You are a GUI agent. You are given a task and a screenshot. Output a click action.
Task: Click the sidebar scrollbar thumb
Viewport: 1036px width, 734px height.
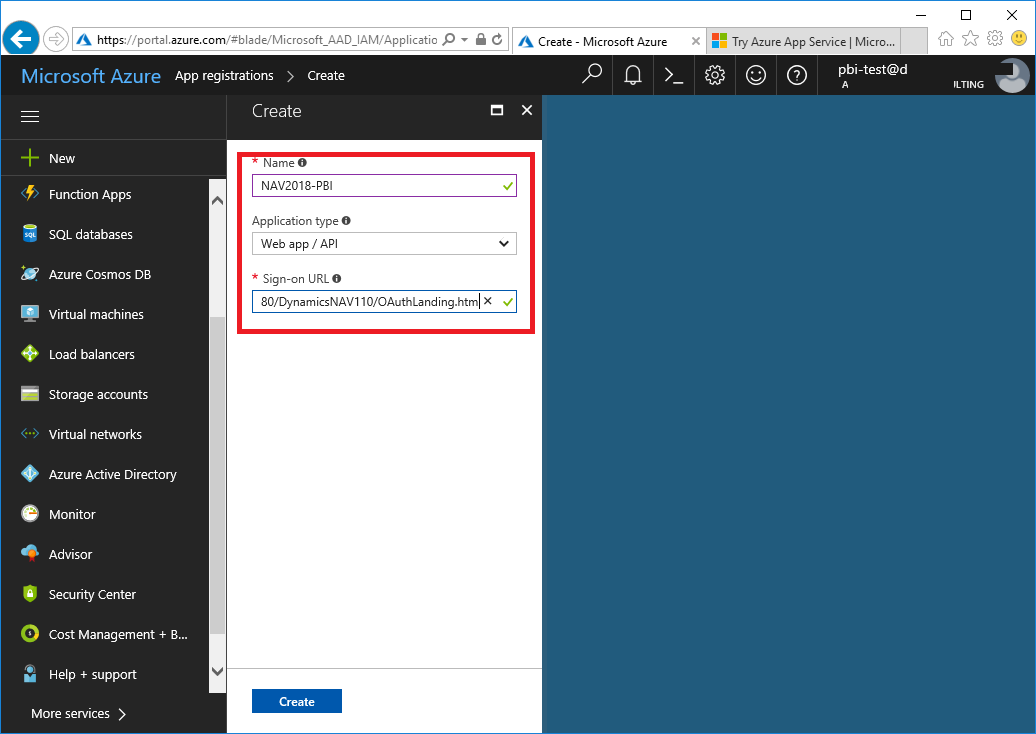click(x=217, y=476)
